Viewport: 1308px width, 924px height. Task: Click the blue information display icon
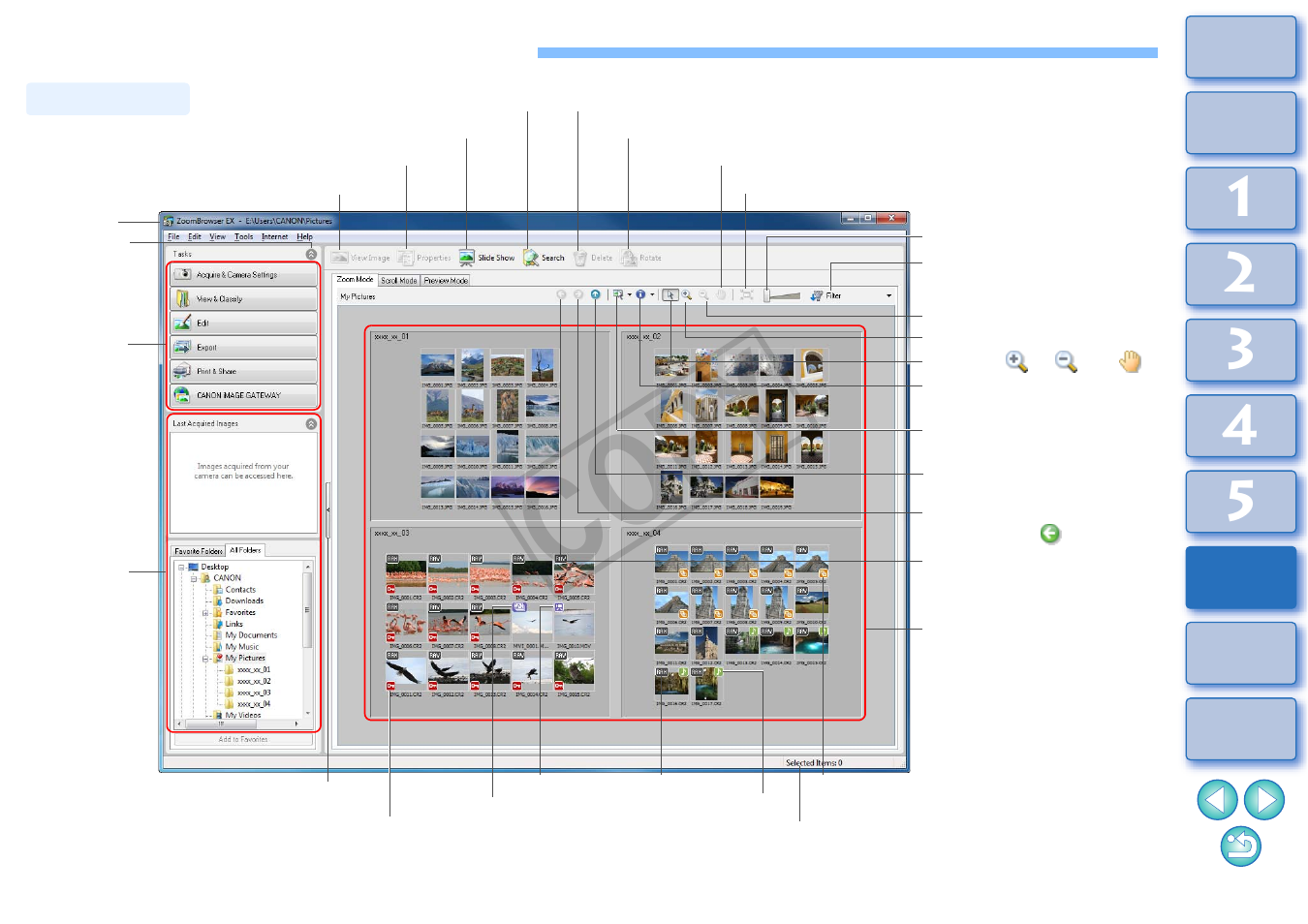pyautogui.click(x=640, y=294)
